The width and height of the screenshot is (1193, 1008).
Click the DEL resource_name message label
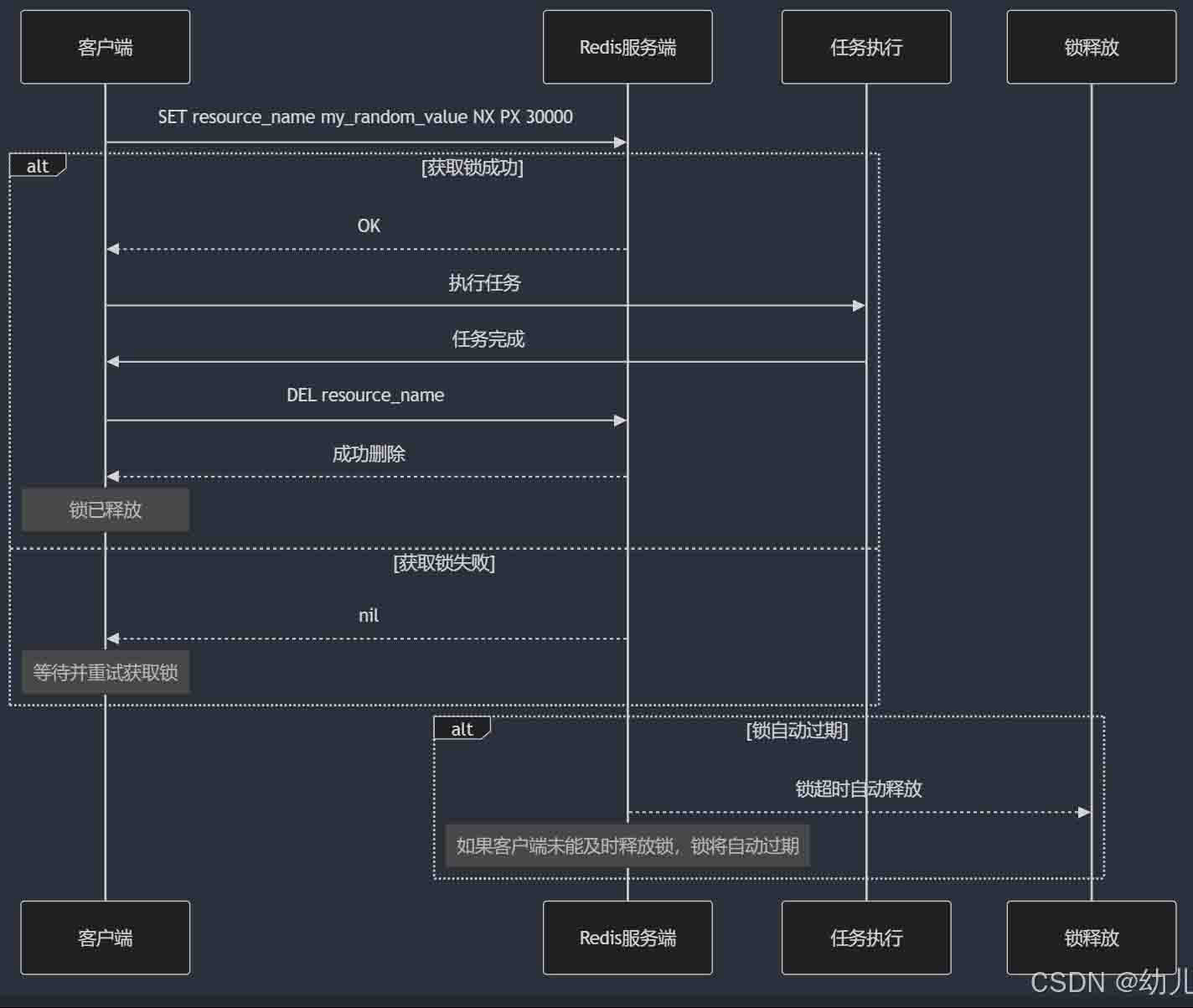pos(365,395)
